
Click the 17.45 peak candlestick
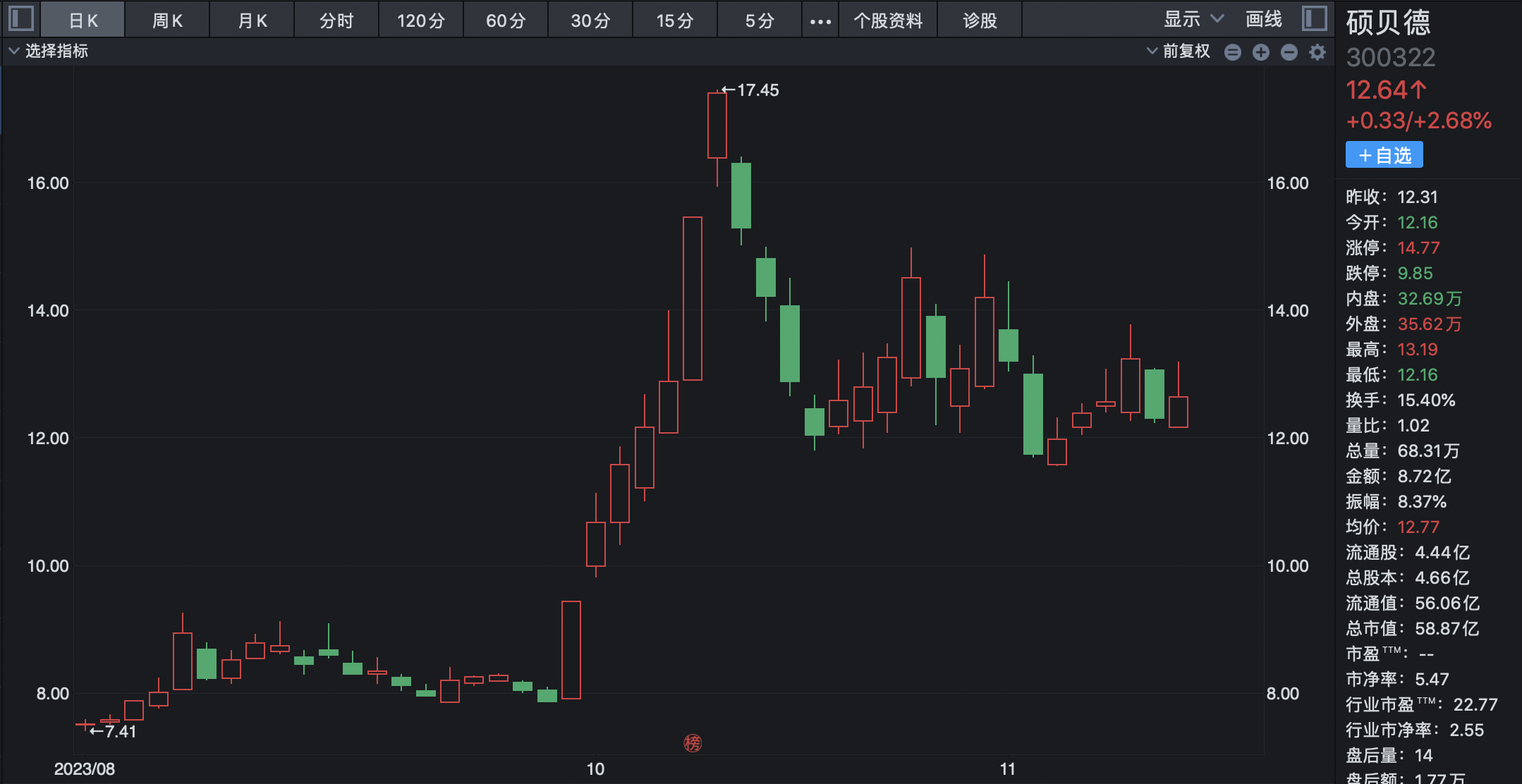click(x=717, y=125)
